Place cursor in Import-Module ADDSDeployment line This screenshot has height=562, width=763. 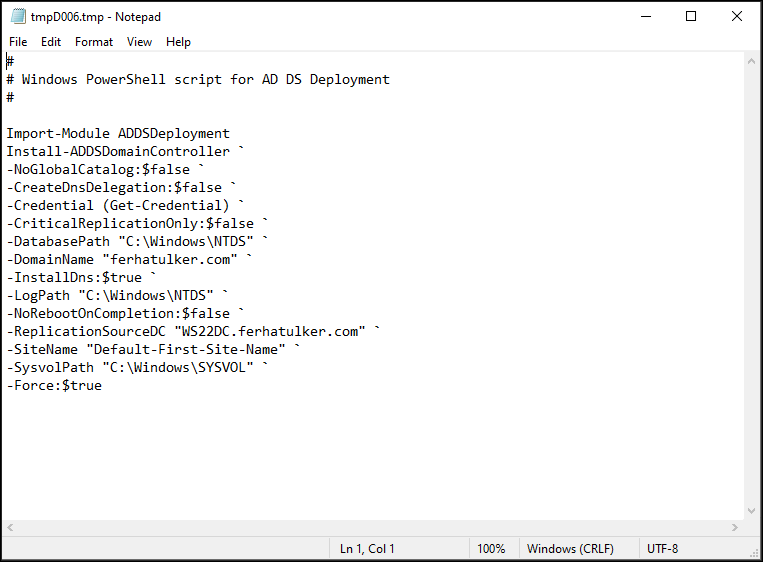(x=118, y=133)
